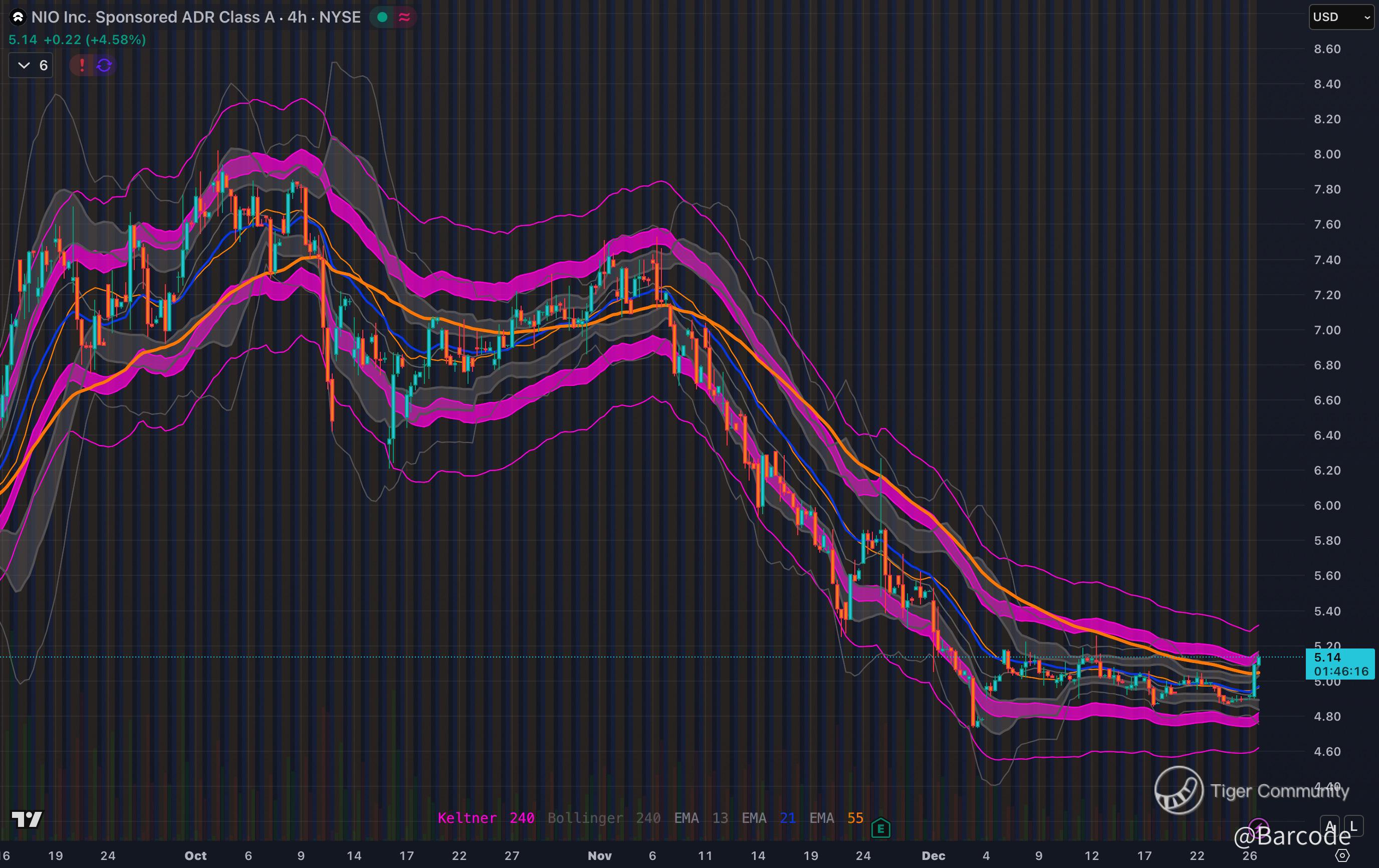Click the Nov label on the time axis
Screen dimensions: 1379x868
click(600, 855)
